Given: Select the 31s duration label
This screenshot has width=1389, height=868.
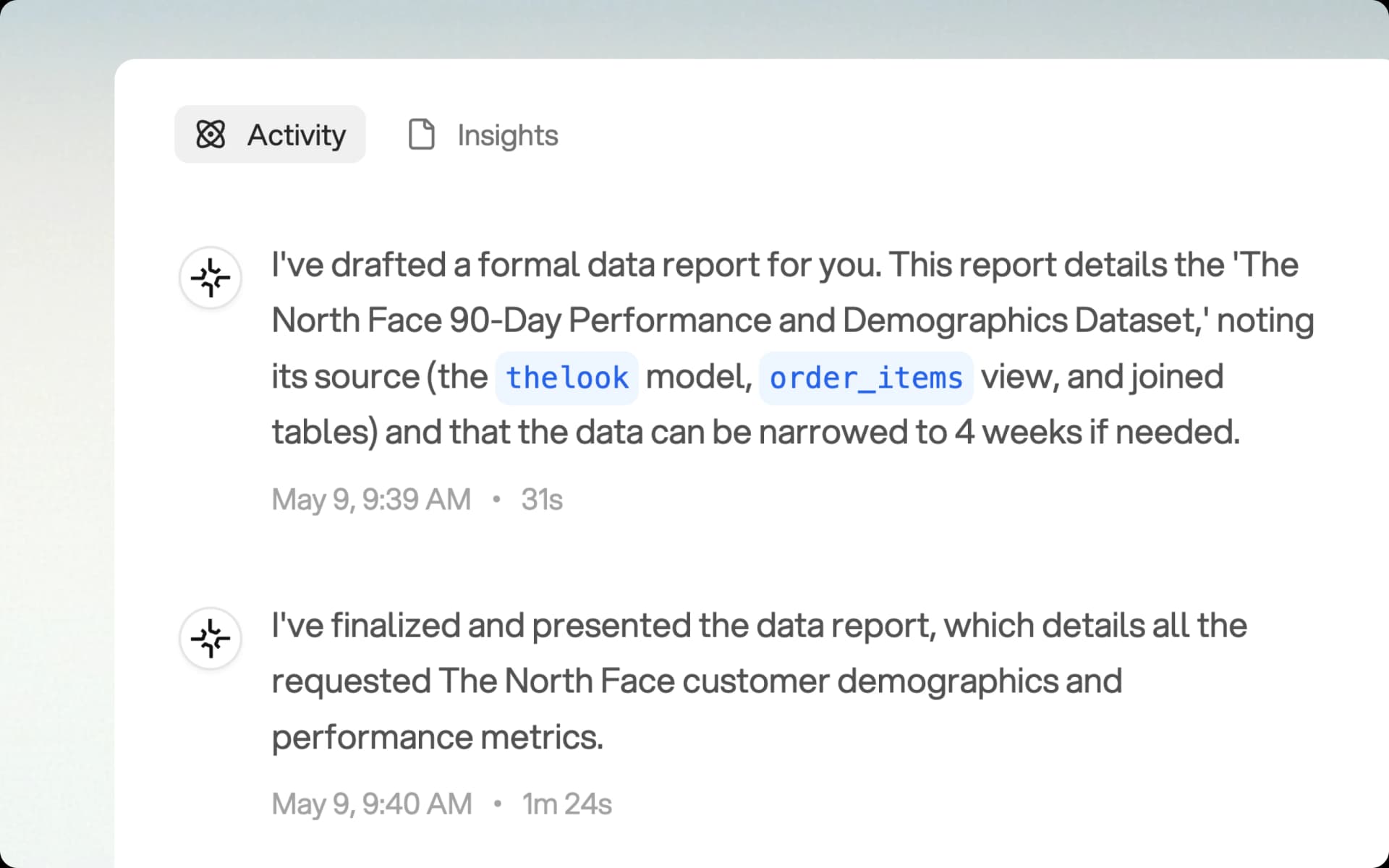Looking at the screenshot, I should 542,499.
